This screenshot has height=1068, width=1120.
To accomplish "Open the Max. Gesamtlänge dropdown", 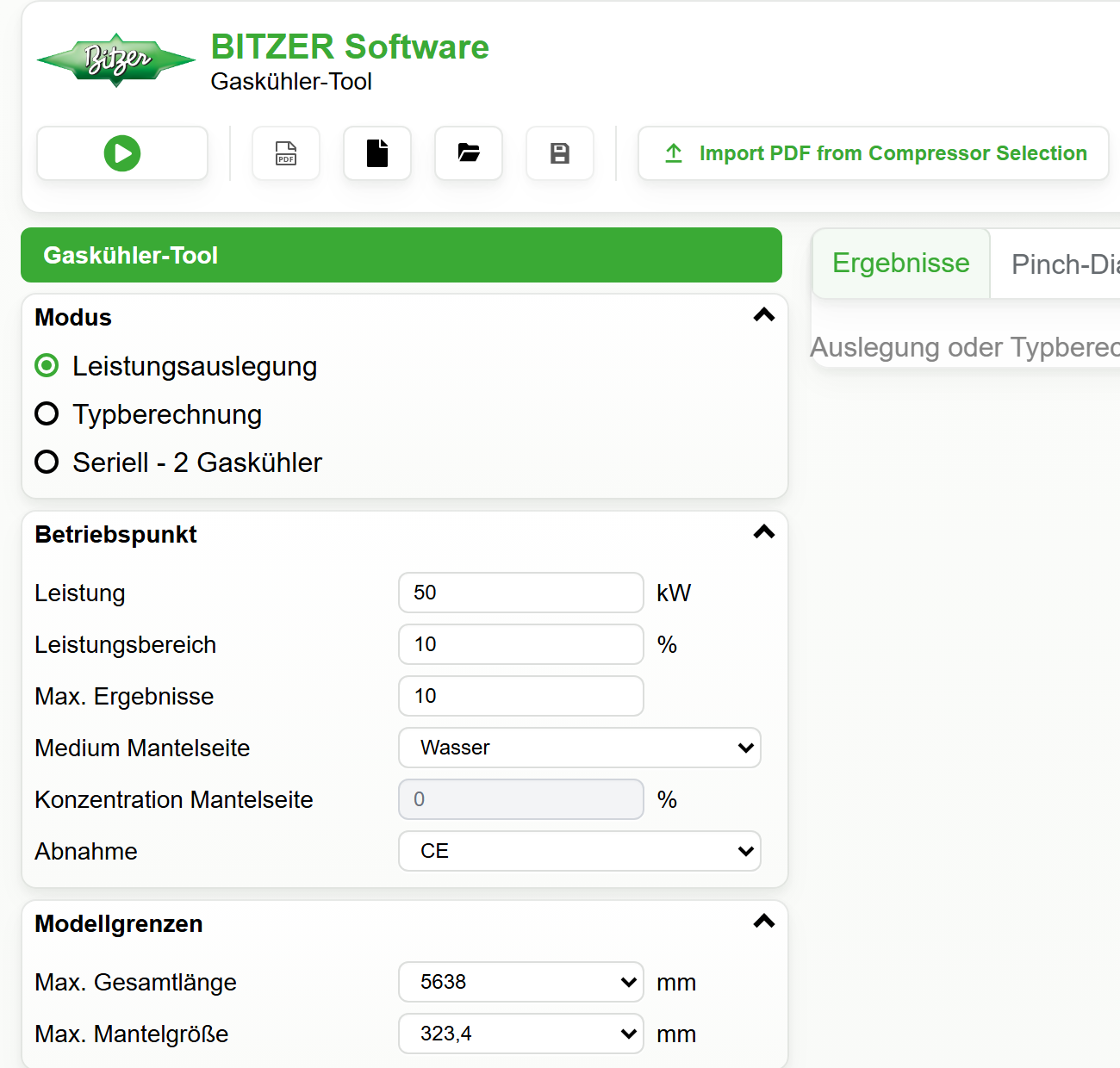I will click(x=521, y=982).
